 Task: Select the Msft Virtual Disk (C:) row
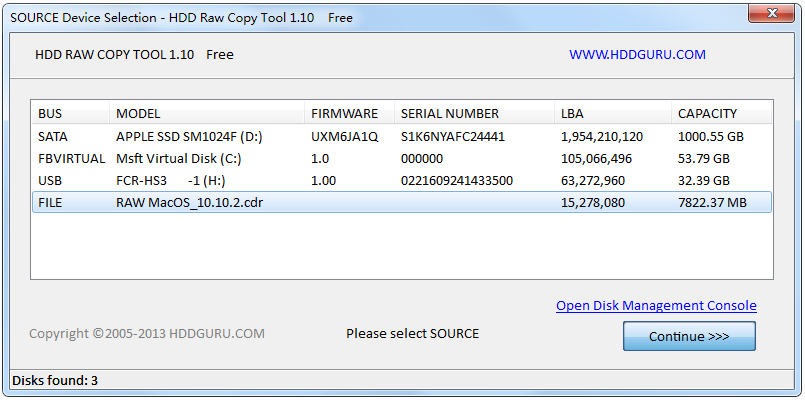point(402,159)
